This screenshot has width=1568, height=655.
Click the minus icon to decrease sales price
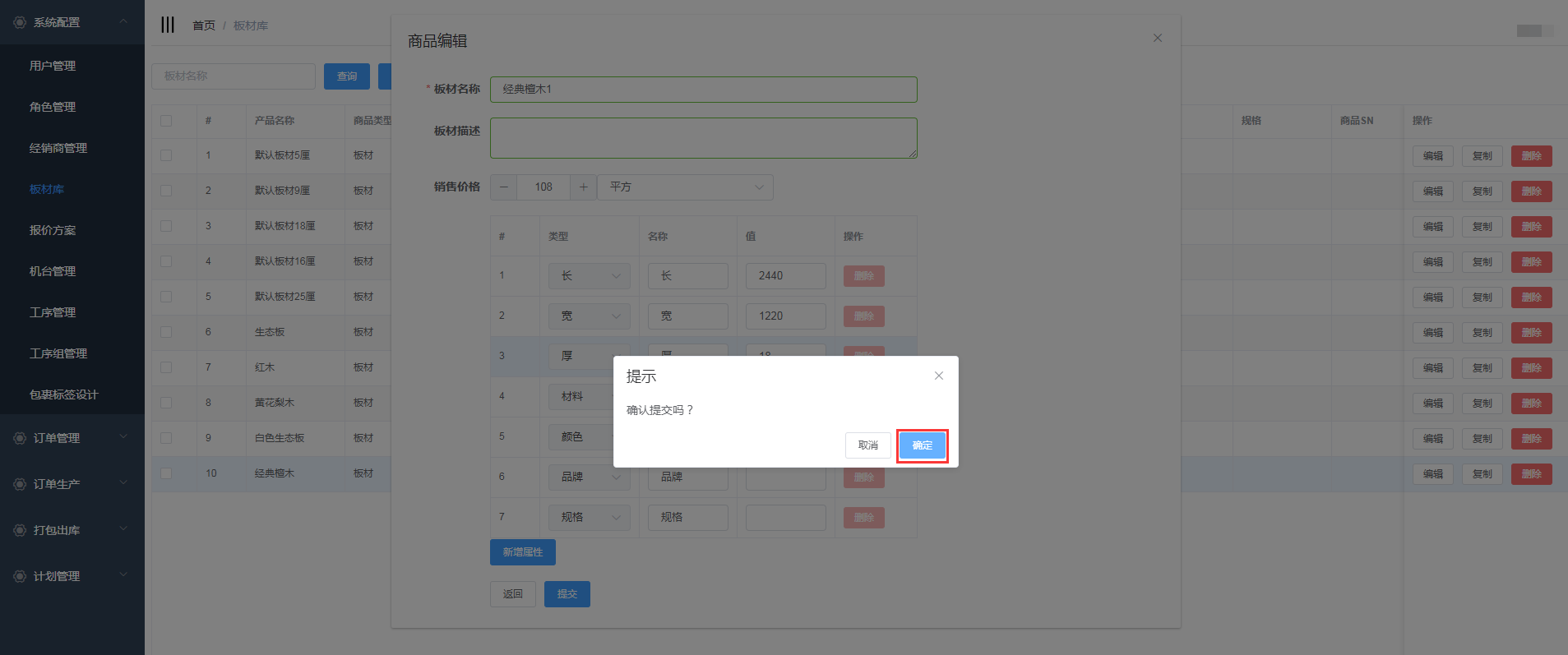point(504,187)
